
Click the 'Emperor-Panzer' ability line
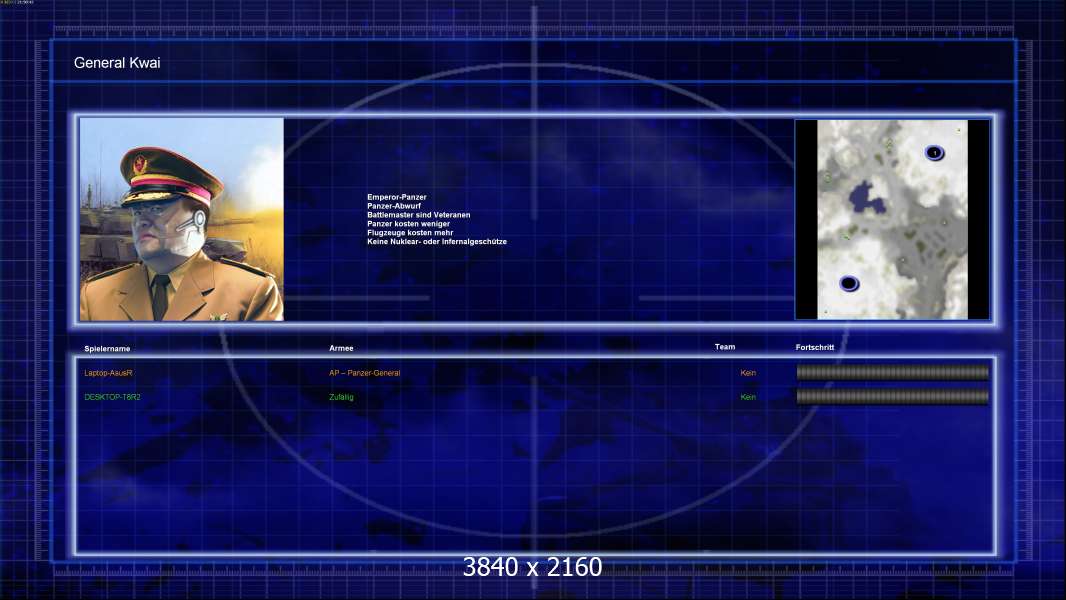coord(397,197)
